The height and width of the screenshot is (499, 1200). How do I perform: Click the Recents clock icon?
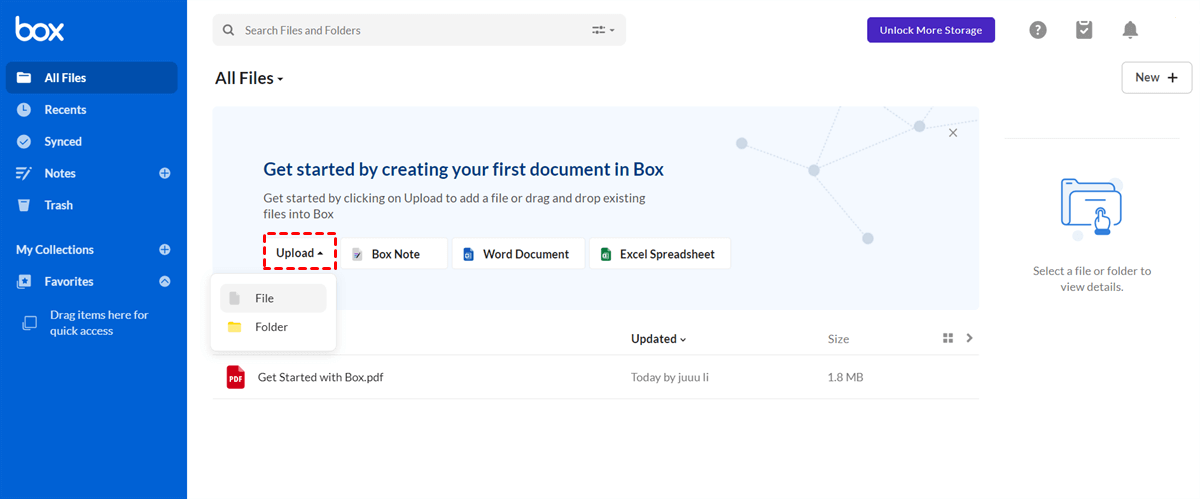click(24, 110)
